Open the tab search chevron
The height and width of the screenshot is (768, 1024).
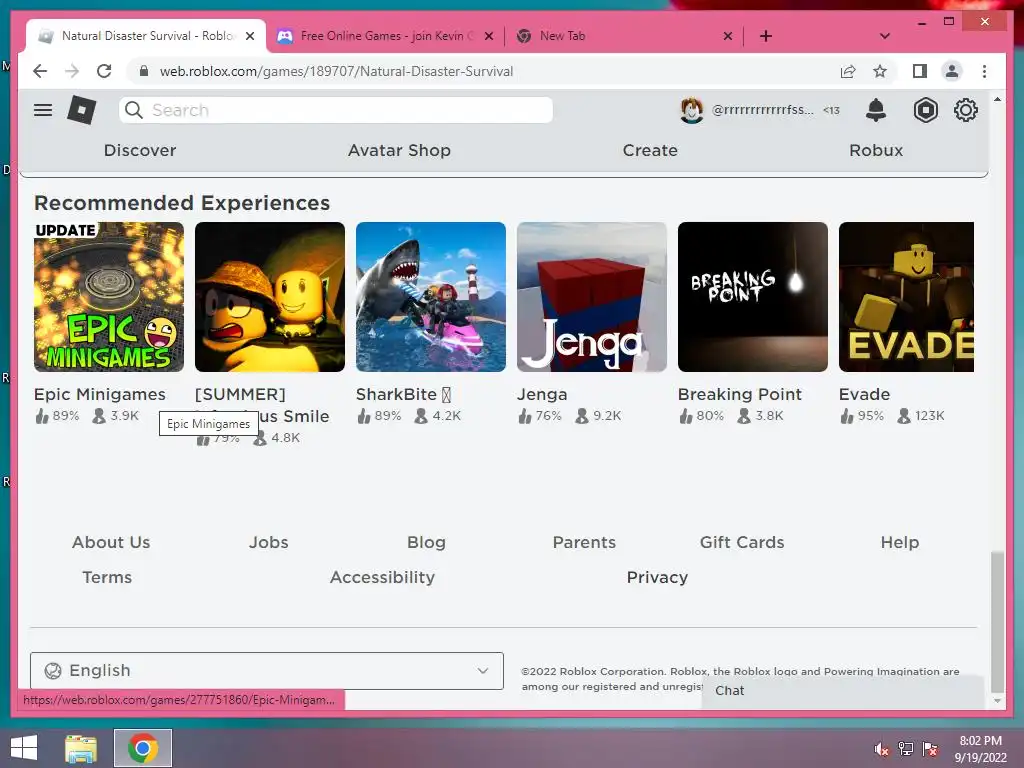coord(885,36)
